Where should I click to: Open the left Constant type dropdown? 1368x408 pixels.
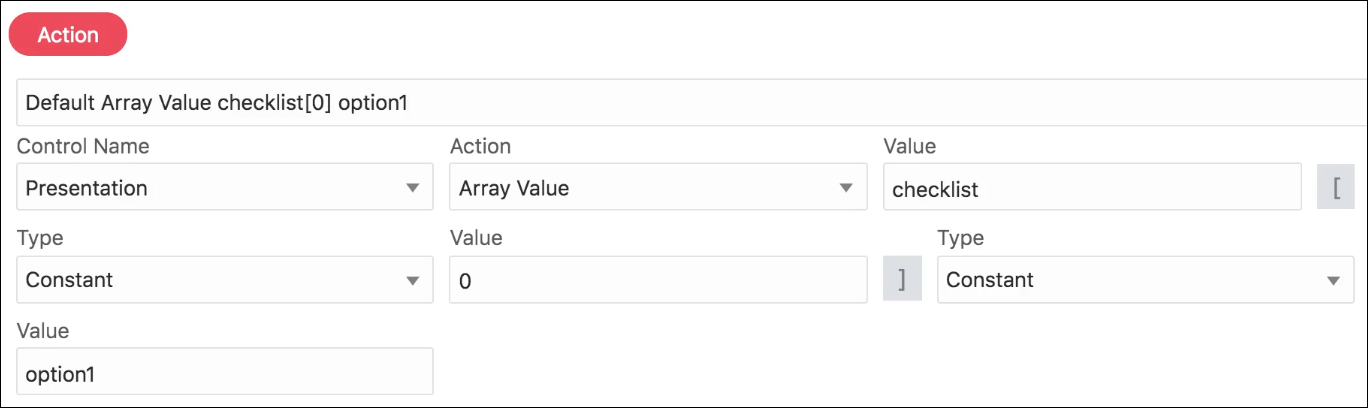[x=225, y=280]
